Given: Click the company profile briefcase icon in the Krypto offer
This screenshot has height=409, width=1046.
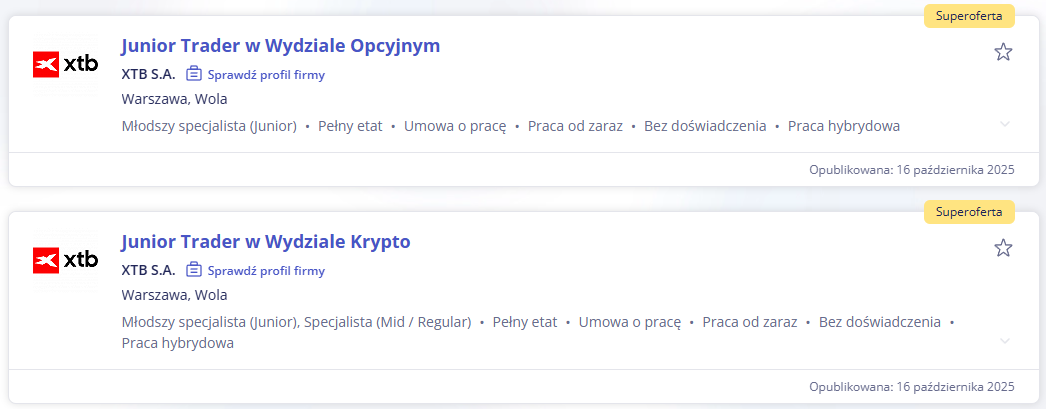Looking at the screenshot, I should tap(194, 270).
